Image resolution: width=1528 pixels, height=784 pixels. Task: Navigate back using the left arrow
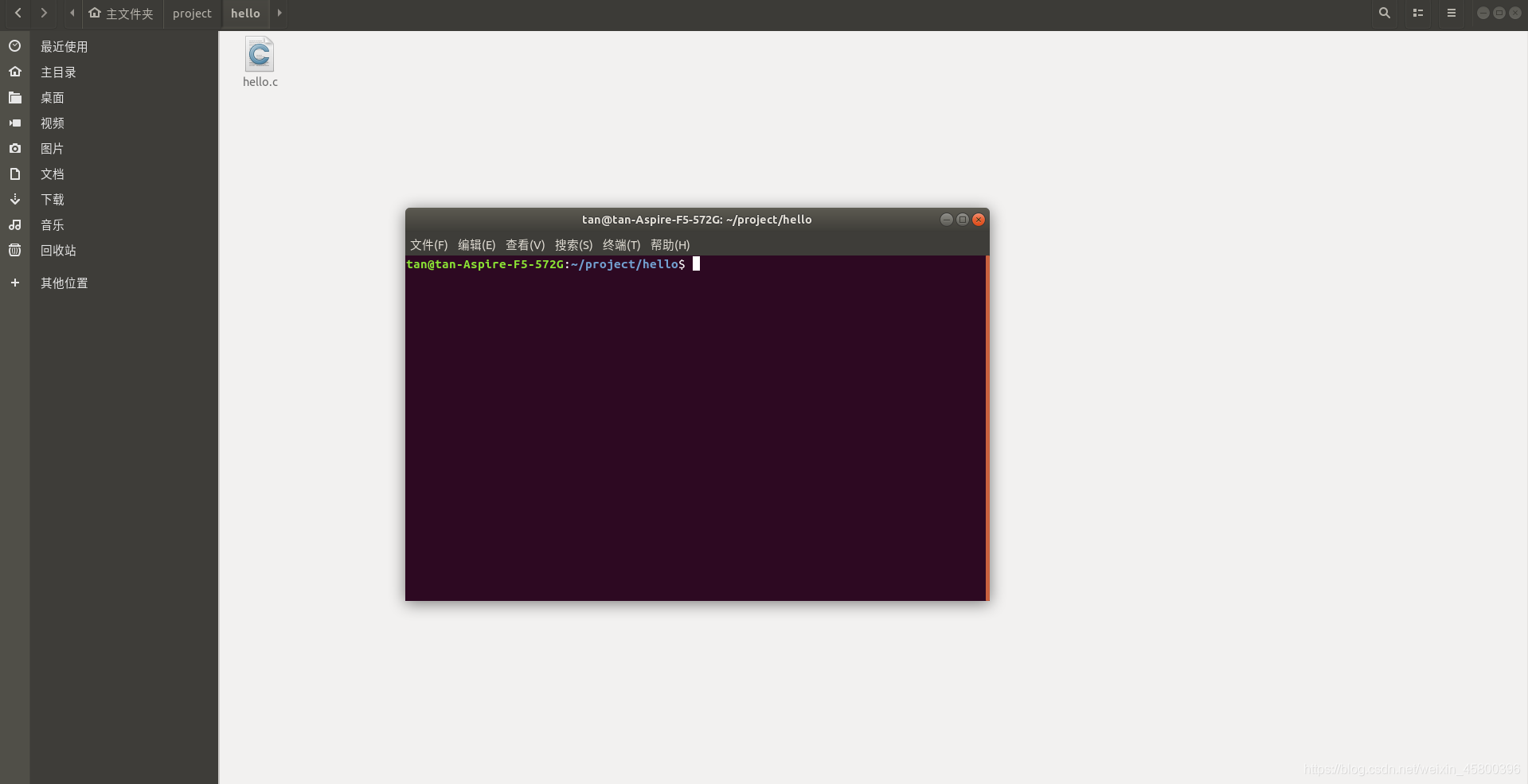tap(18, 13)
